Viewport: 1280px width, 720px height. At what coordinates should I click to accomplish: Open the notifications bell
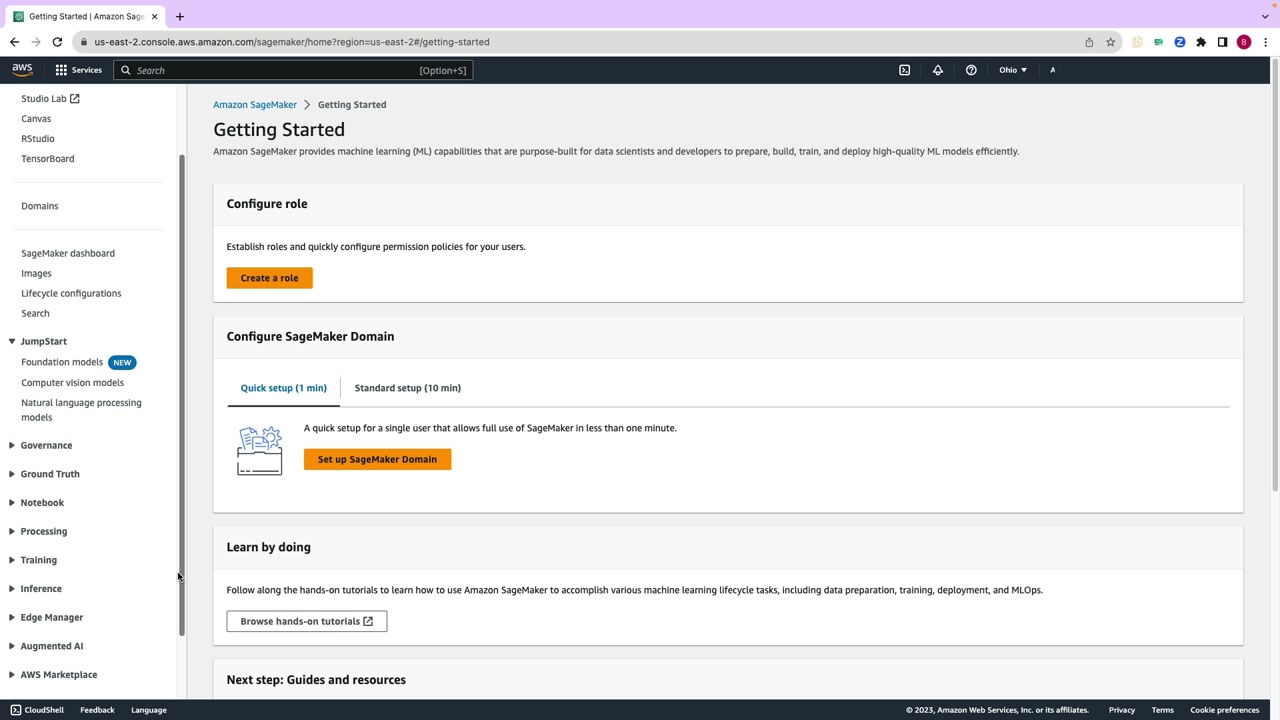click(938, 70)
